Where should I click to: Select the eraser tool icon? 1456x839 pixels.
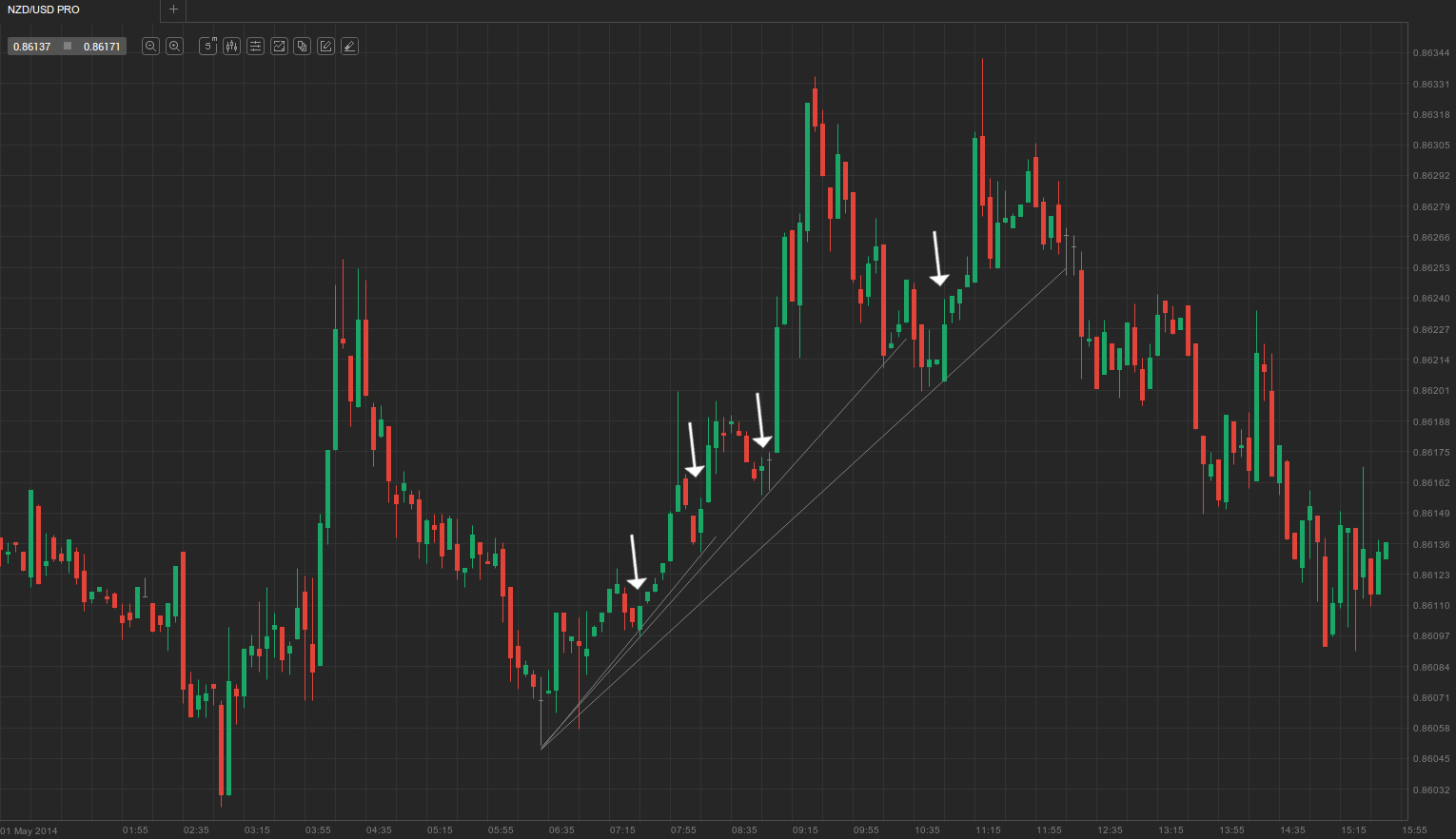tap(349, 46)
